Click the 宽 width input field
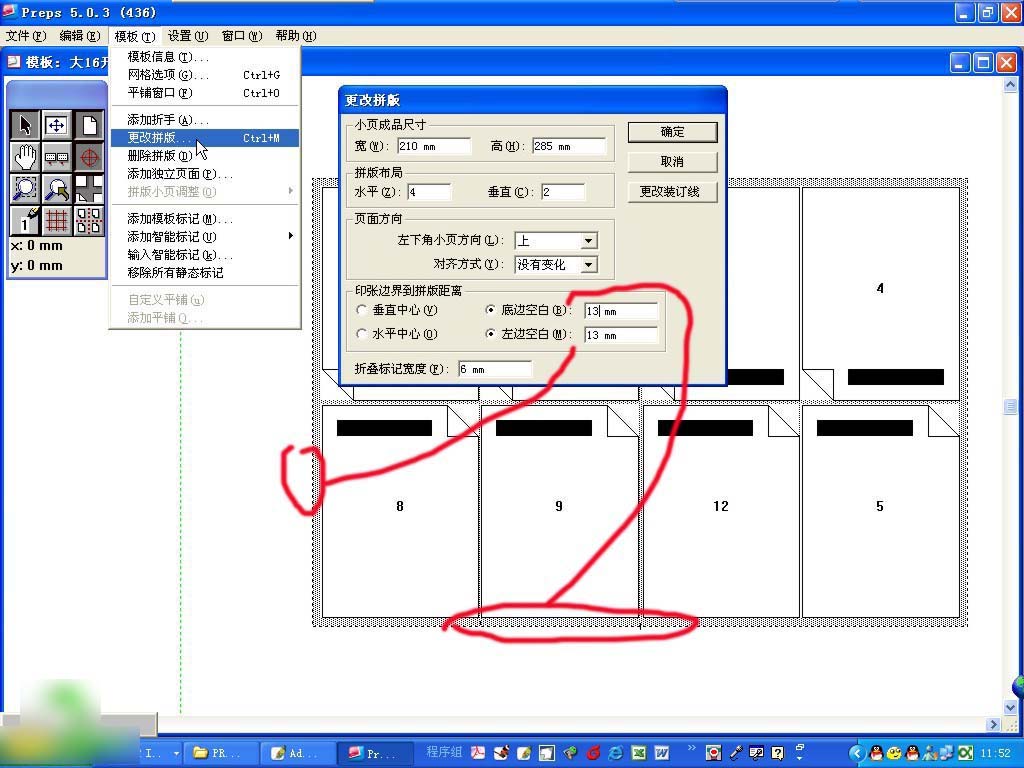Screen dimensions: 1024x768 point(434,146)
